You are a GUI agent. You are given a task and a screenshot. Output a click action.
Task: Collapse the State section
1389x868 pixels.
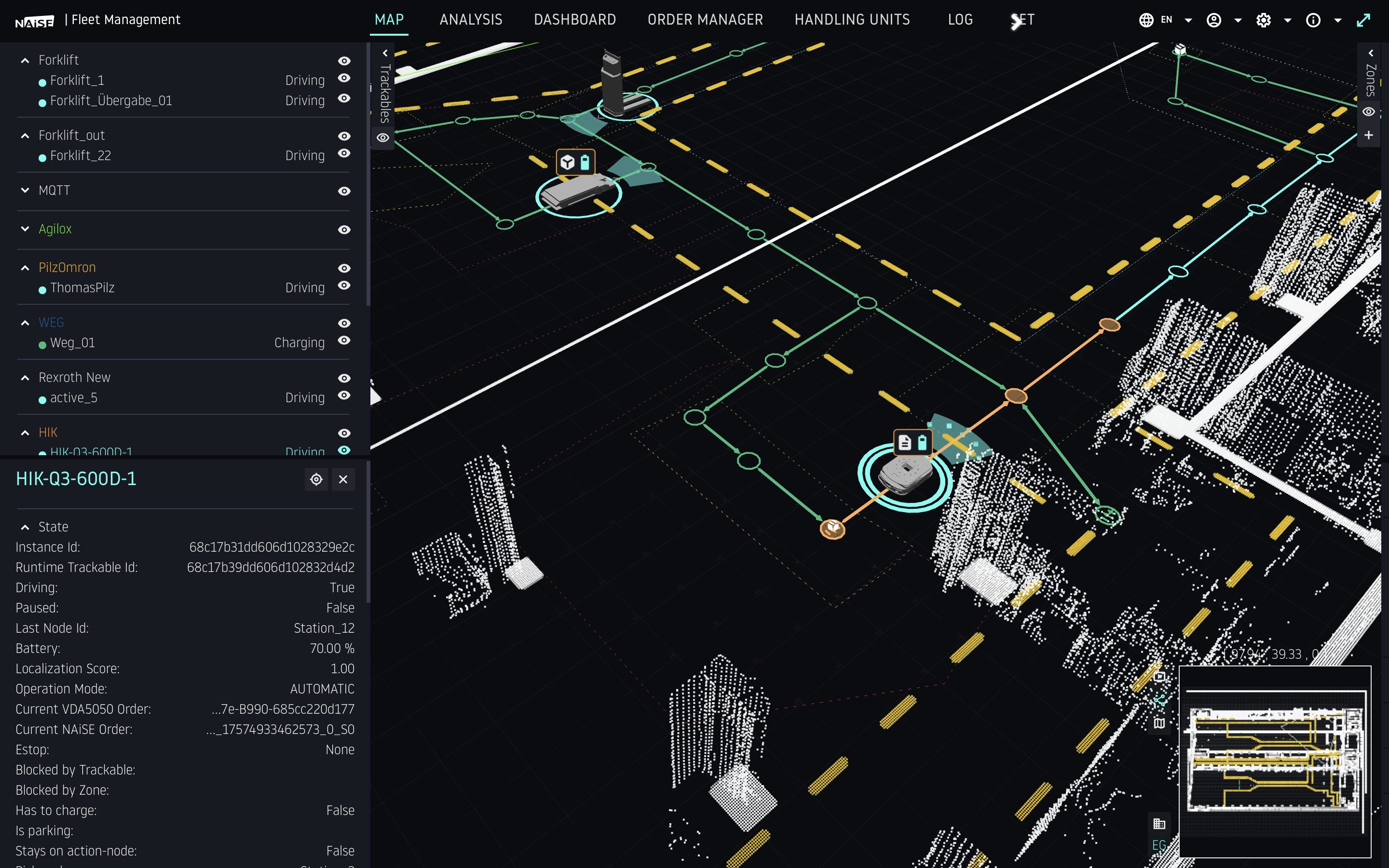coord(25,527)
